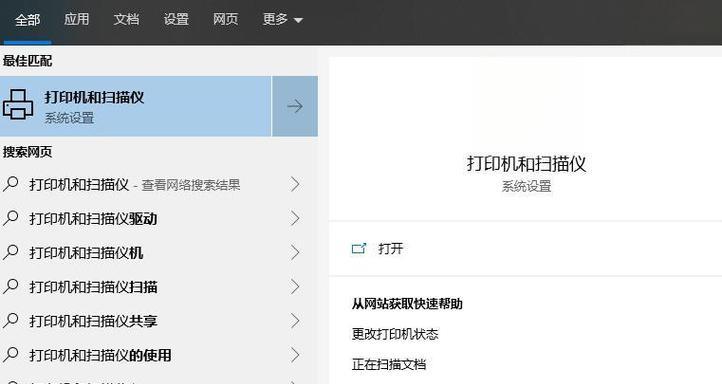Select 打印机和扫描仪 - 查看网络搜索结果 suggestion
This screenshot has width=722, height=384.
(158, 185)
